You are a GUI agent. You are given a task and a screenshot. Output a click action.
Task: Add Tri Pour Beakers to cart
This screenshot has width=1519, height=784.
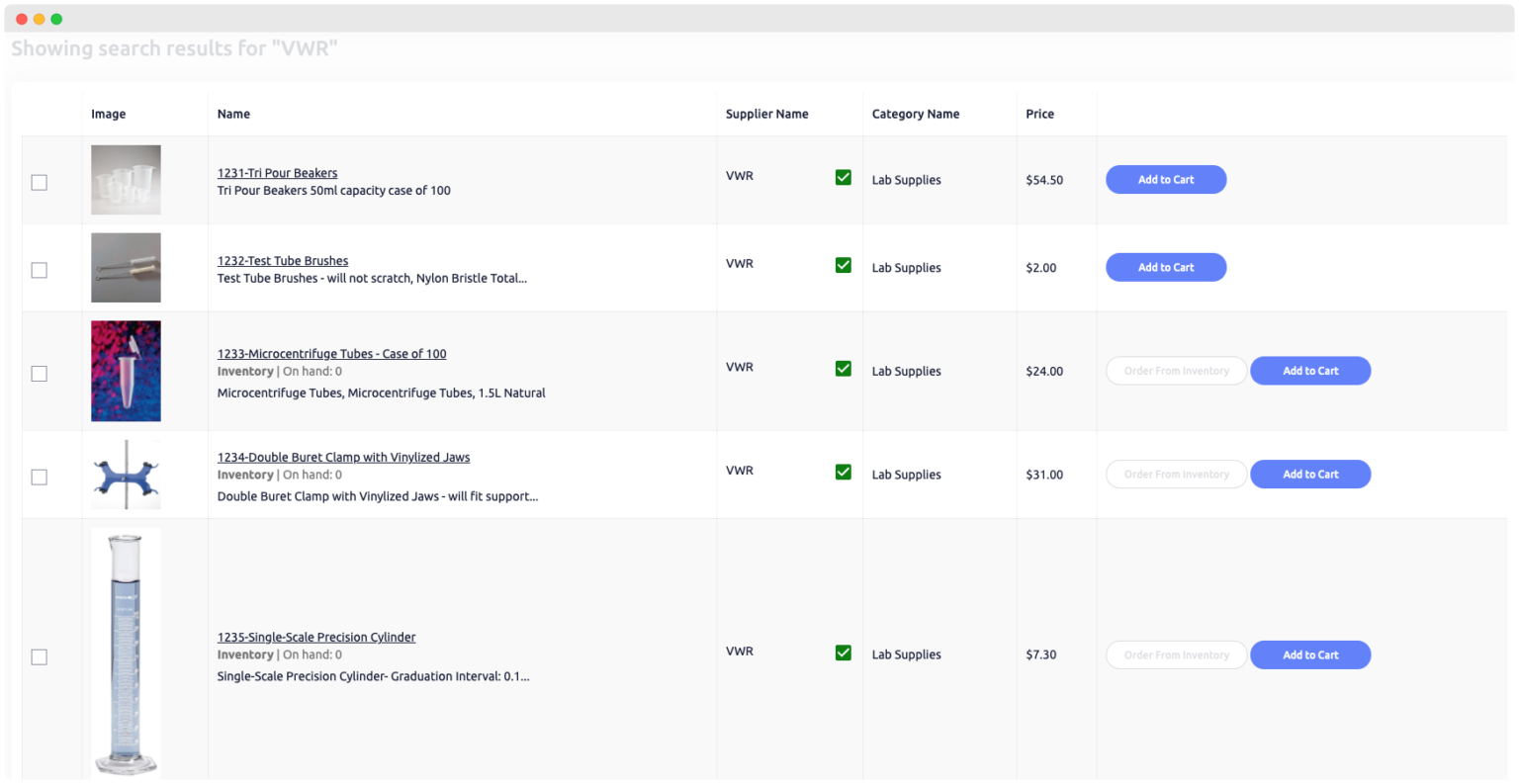point(1165,179)
